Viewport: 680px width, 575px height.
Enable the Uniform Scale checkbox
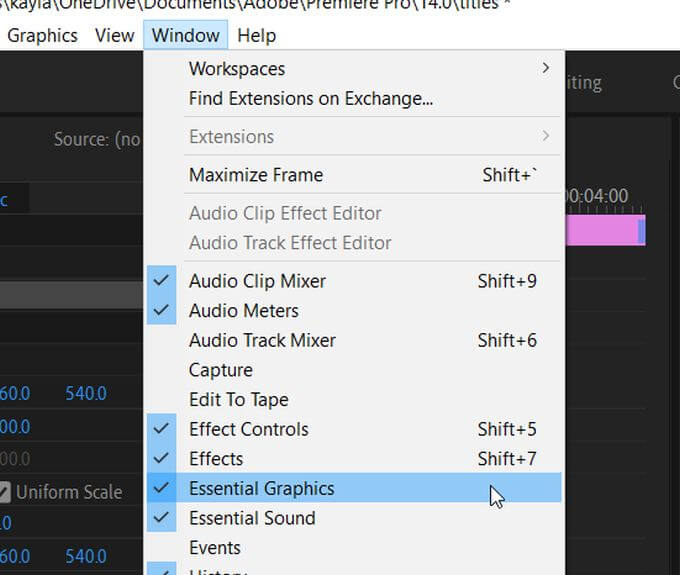(x=6, y=492)
